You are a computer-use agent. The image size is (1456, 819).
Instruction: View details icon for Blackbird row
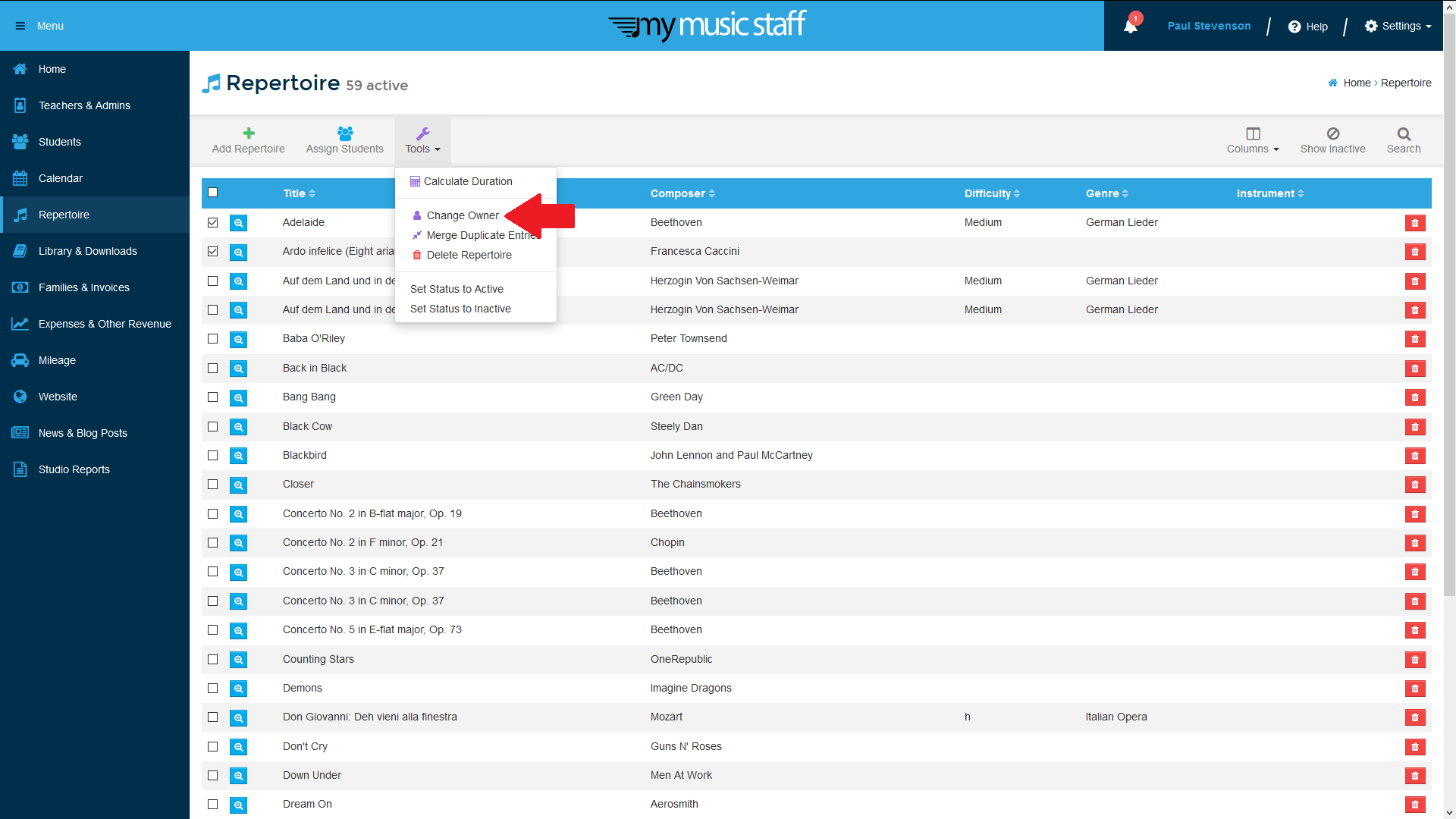pyautogui.click(x=238, y=456)
